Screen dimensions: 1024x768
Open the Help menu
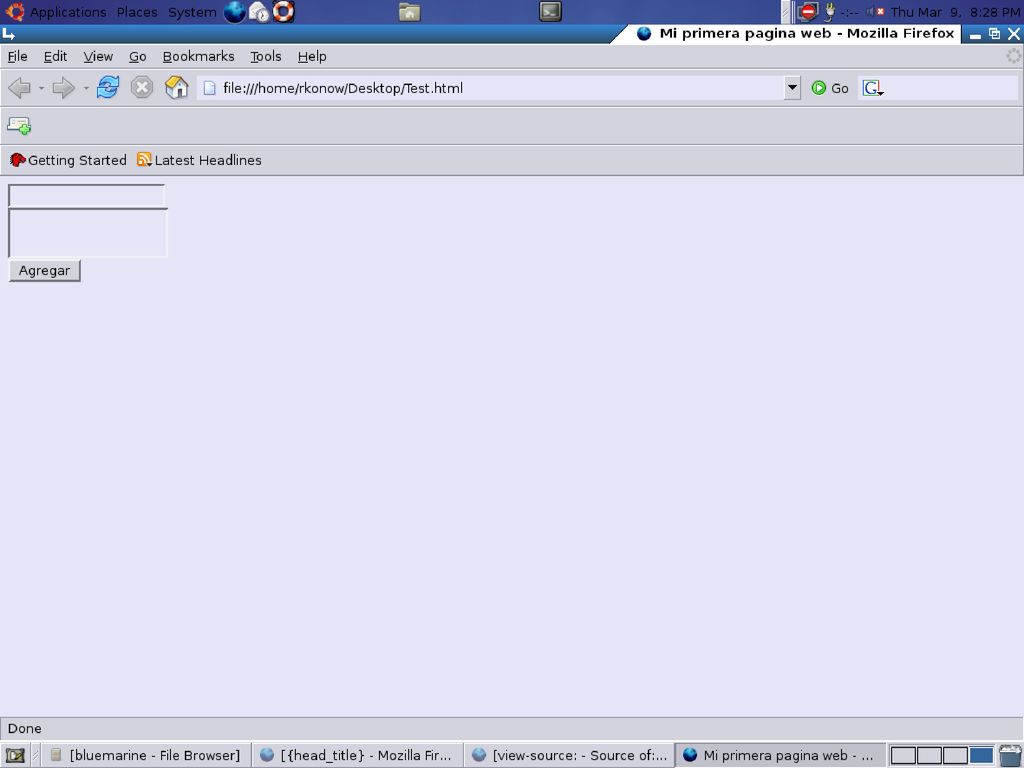(x=312, y=56)
